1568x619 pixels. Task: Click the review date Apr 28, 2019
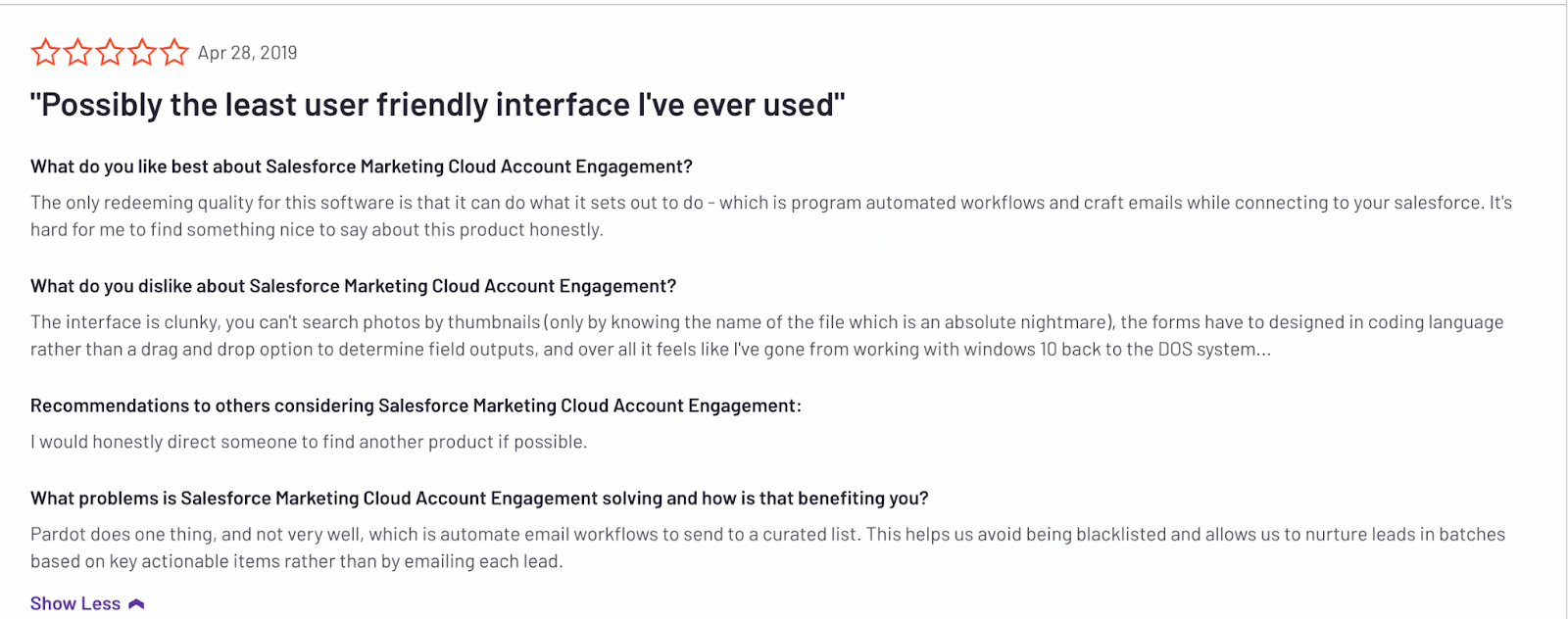(x=247, y=53)
